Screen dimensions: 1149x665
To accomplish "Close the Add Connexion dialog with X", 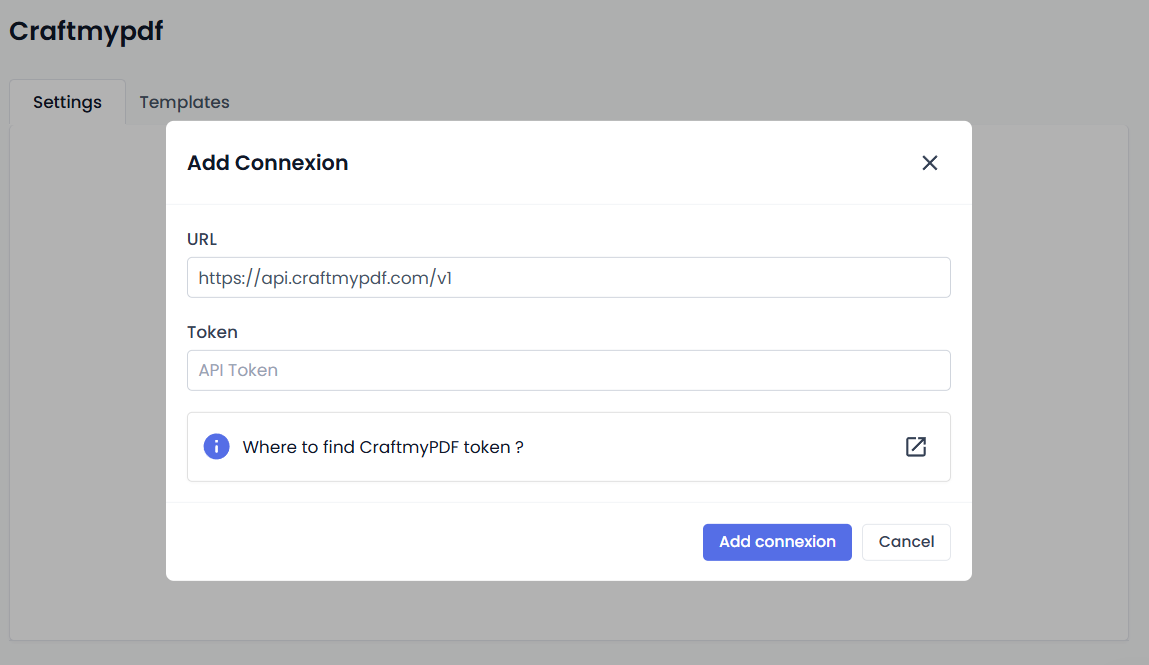I will [929, 163].
